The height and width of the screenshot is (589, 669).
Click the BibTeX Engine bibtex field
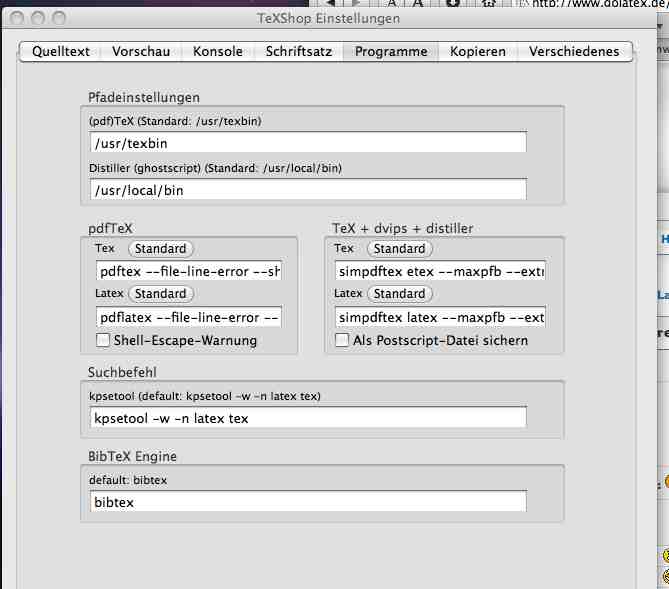coord(308,502)
